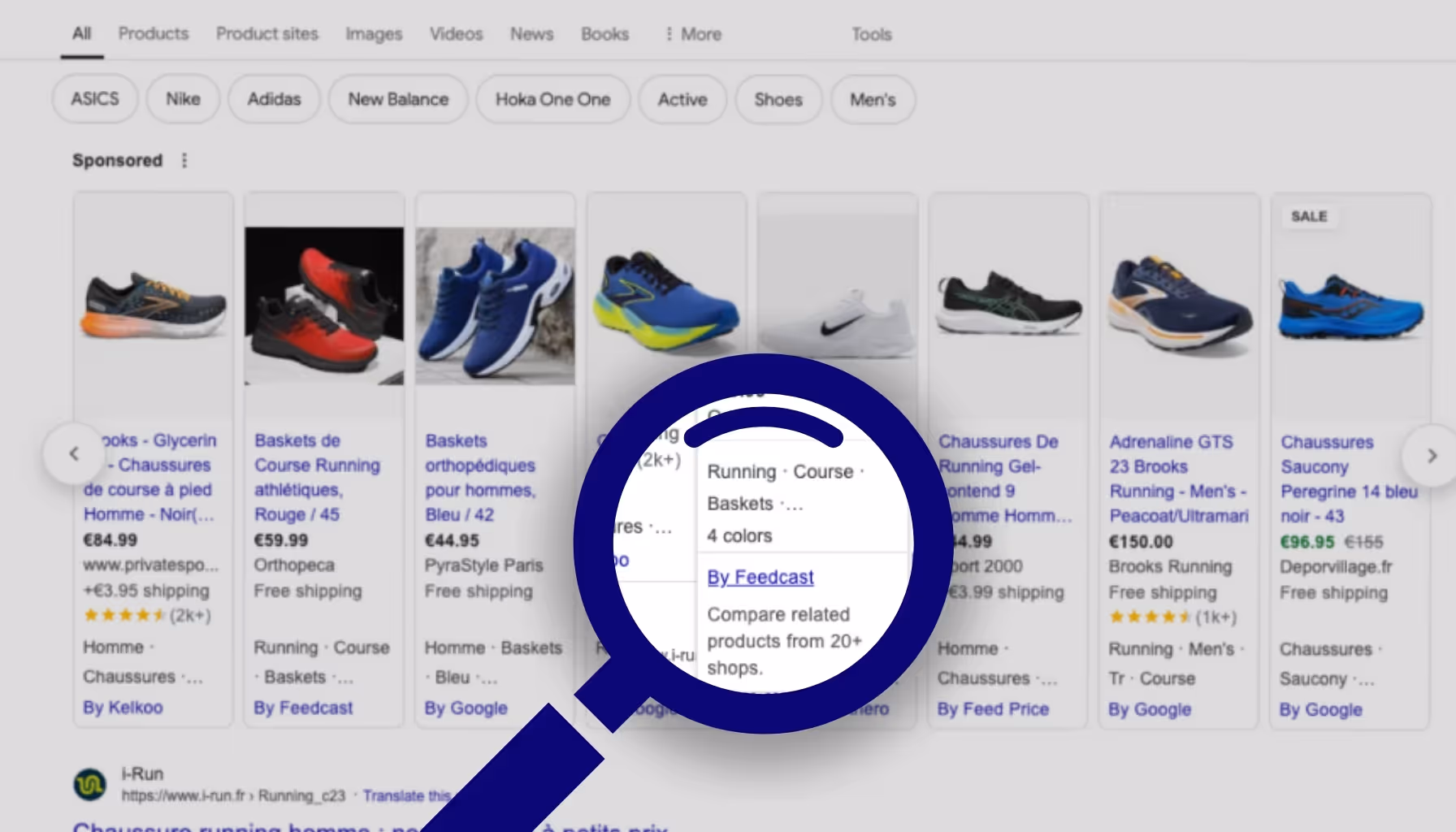Click the Deporvillage.fr seller name

1336,566
